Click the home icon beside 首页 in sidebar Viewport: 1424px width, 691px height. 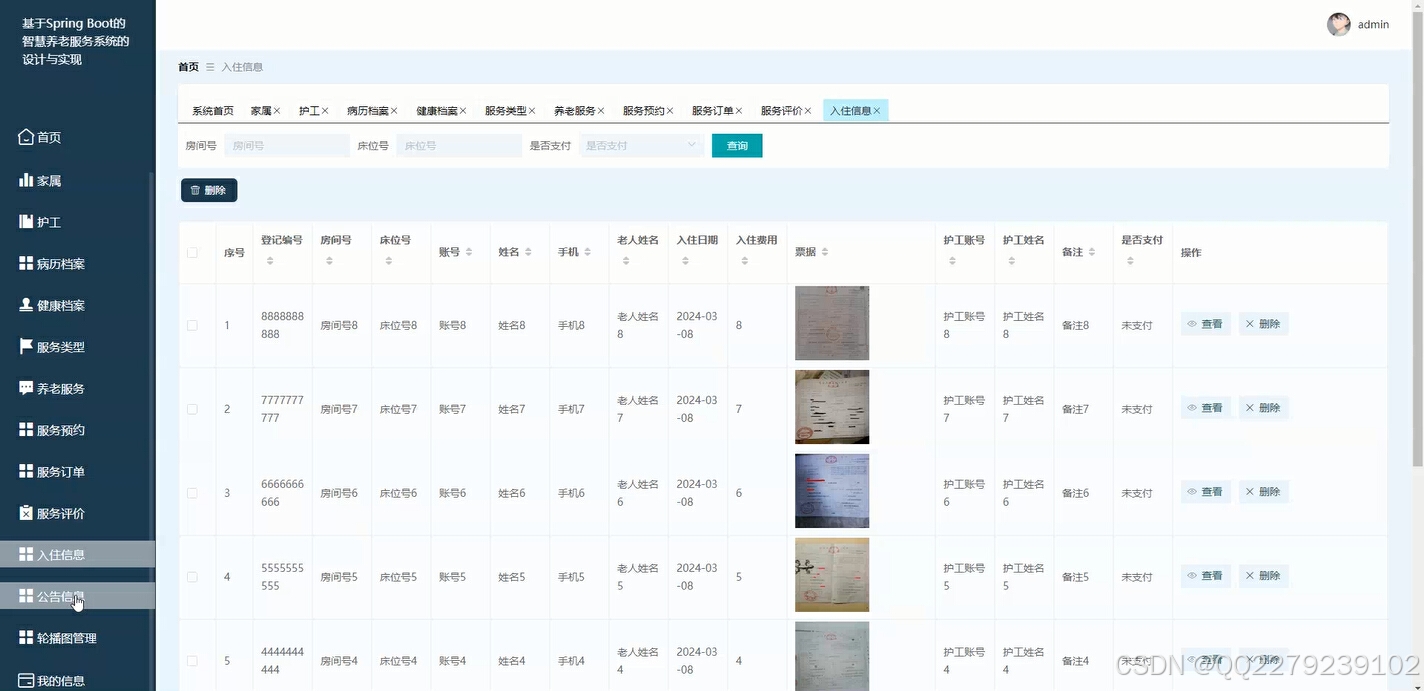(25, 136)
